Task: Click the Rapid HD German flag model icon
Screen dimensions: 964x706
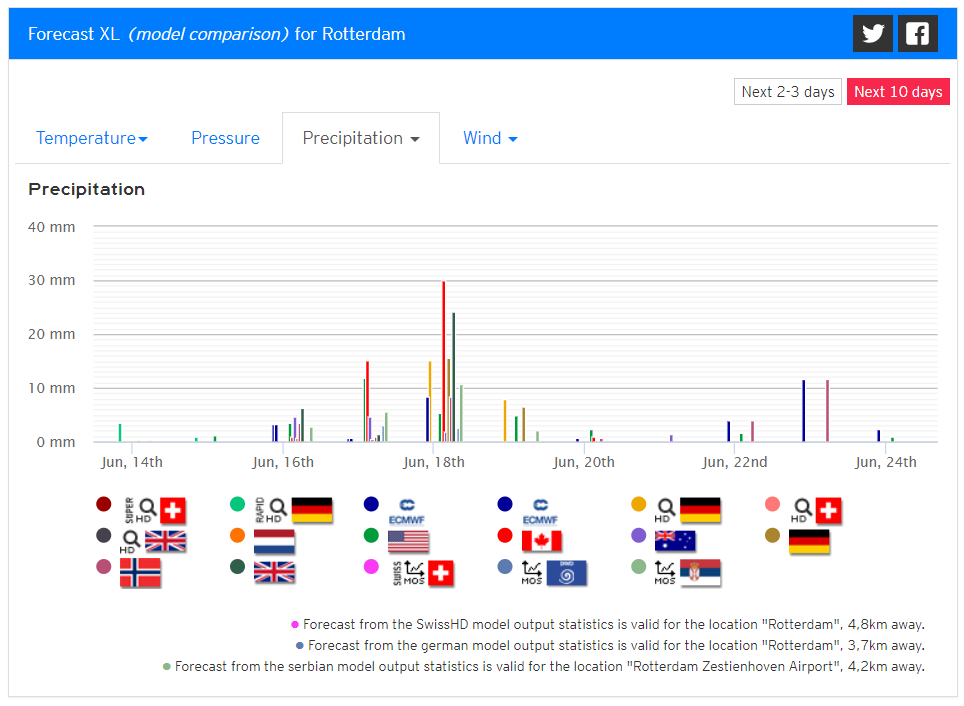Action: [x=294, y=510]
